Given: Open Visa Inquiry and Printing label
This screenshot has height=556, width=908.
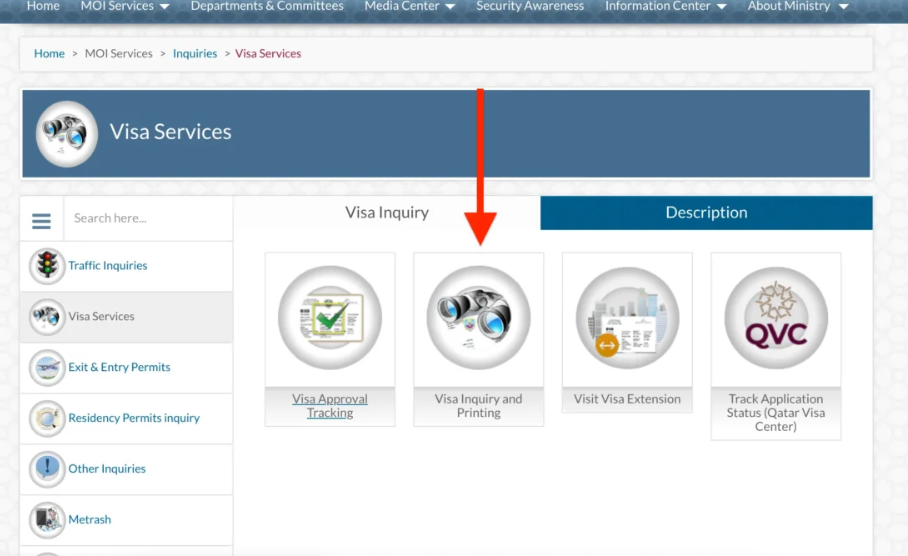Looking at the screenshot, I should pos(479,406).
